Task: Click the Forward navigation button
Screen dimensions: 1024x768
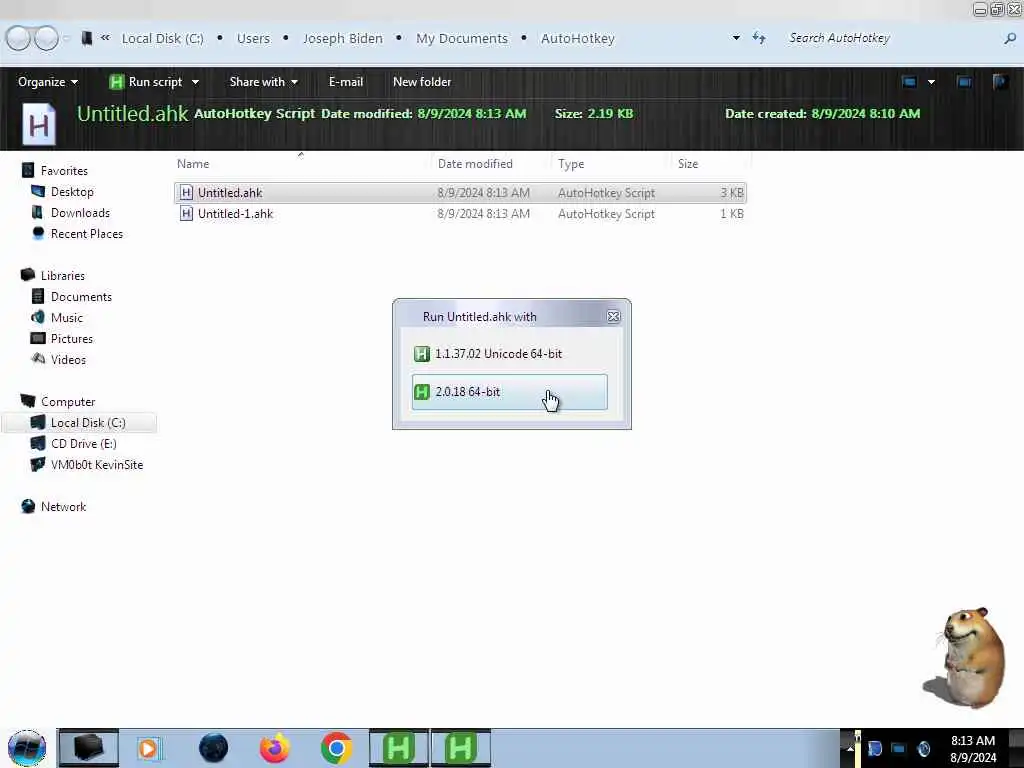Action: click(46, 38)
